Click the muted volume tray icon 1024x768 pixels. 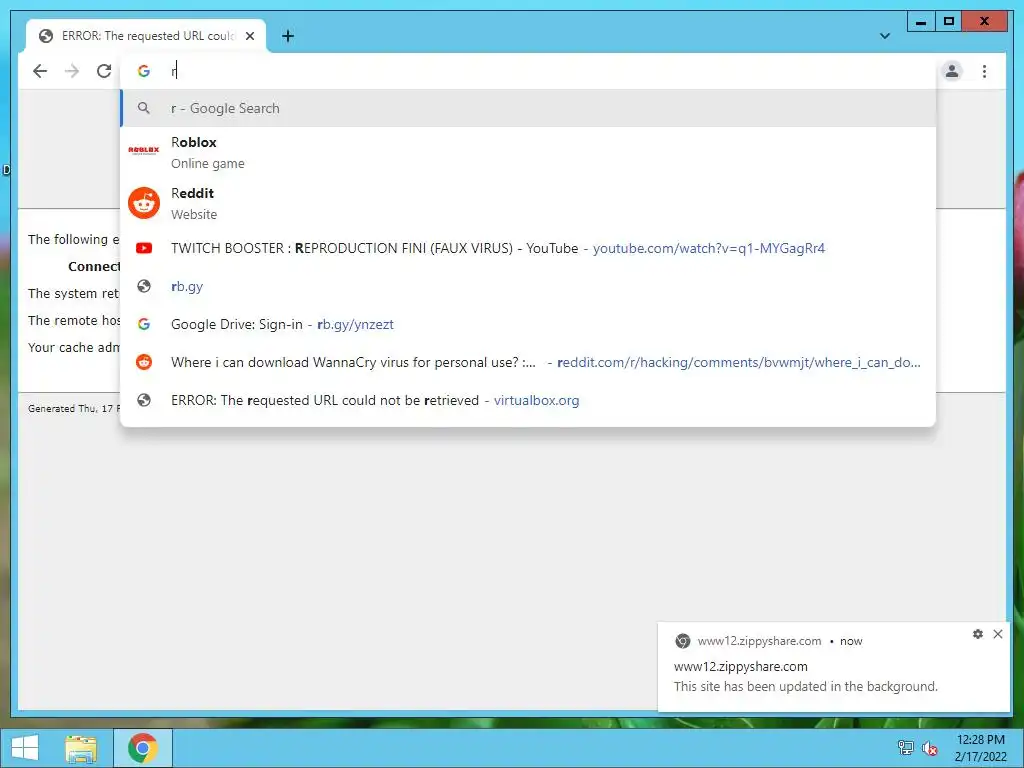(929, 748)
